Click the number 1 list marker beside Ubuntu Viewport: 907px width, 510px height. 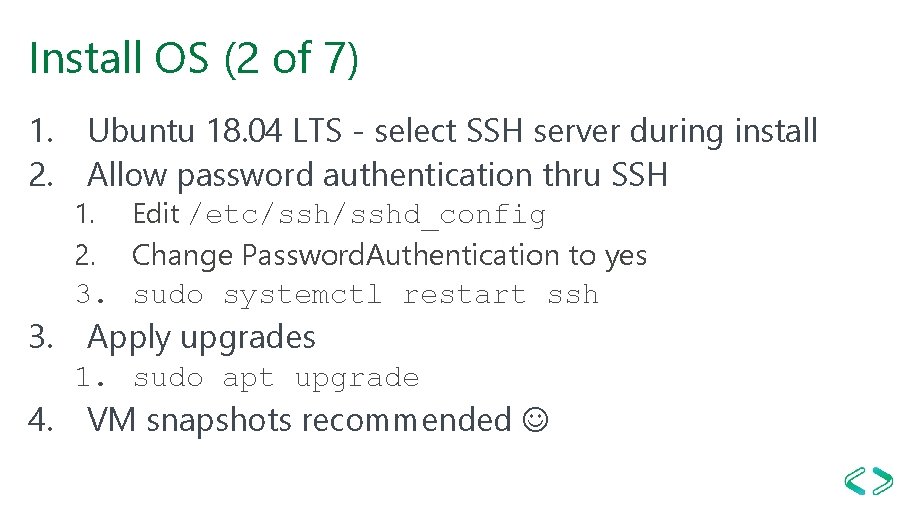click(40, 131)
